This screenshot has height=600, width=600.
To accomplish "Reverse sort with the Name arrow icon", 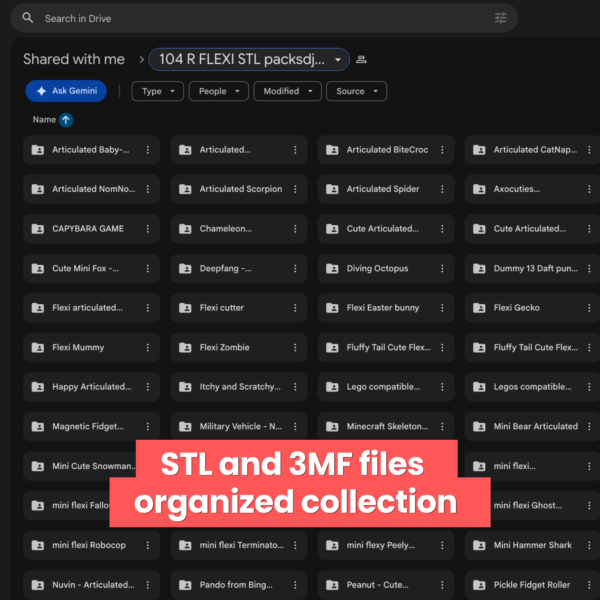I will pyautogui.click(x=66, y=120).
